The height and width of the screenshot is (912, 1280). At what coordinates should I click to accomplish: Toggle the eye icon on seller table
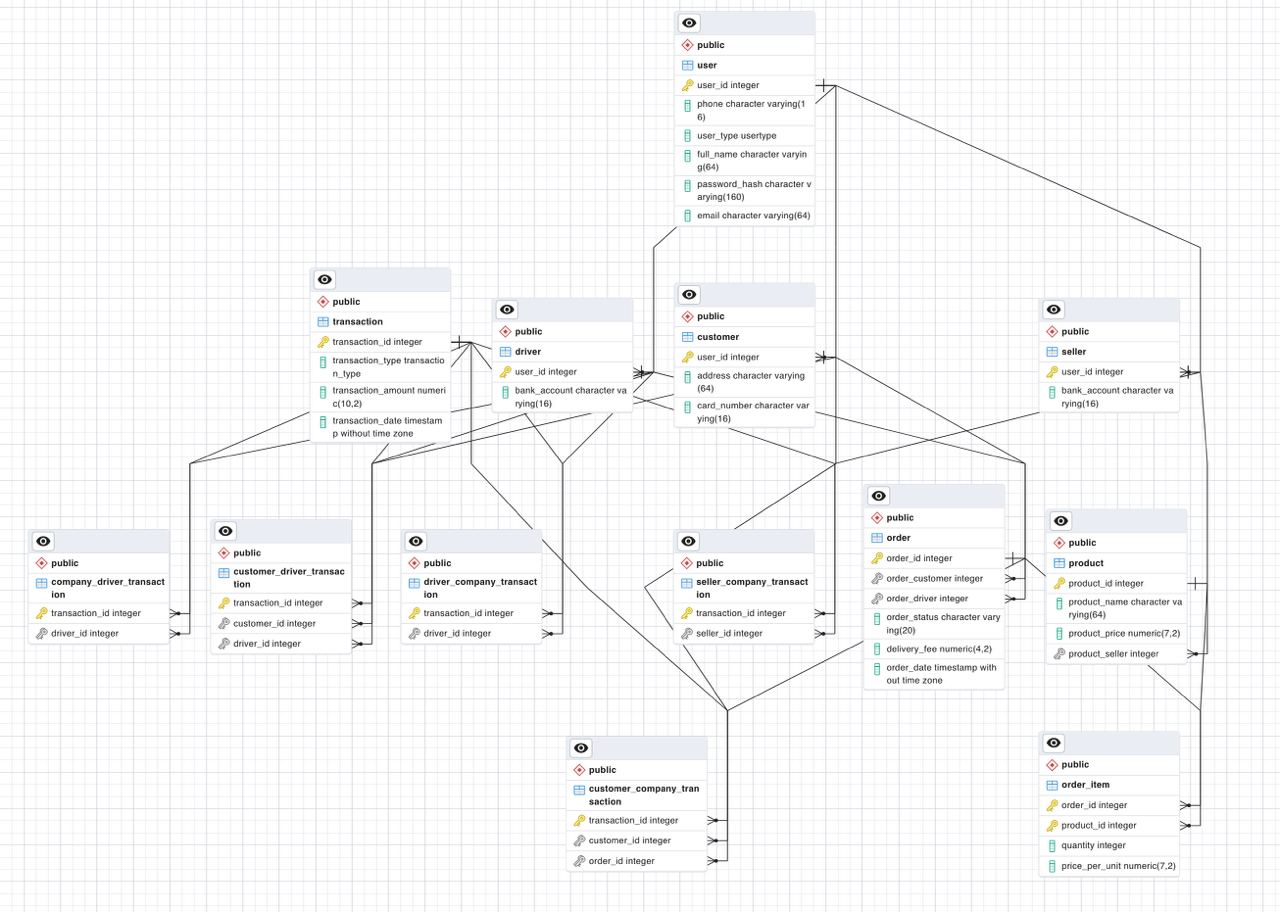click(1052, 310)
